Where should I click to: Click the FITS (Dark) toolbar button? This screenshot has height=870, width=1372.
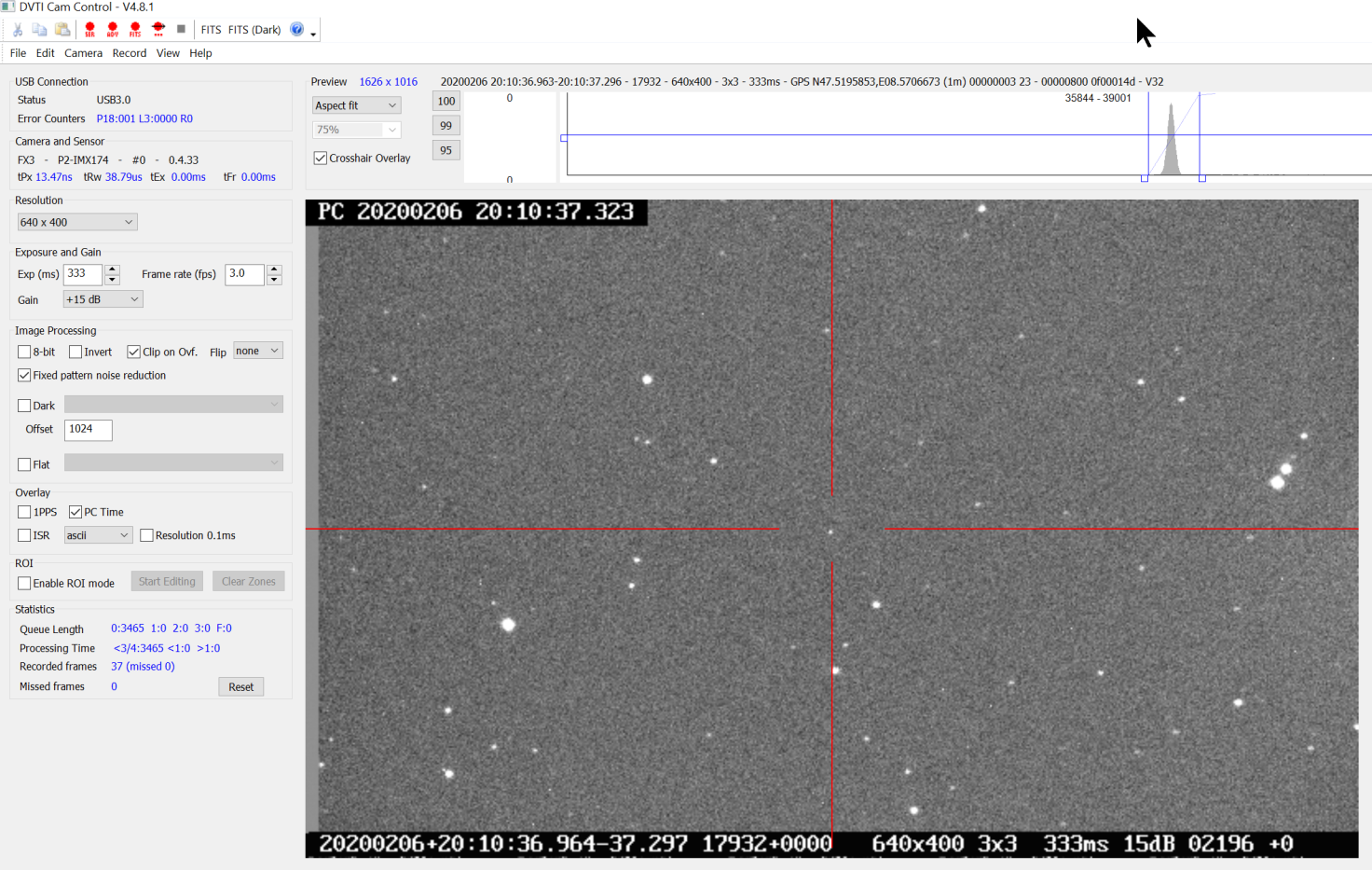click(254, 30)
